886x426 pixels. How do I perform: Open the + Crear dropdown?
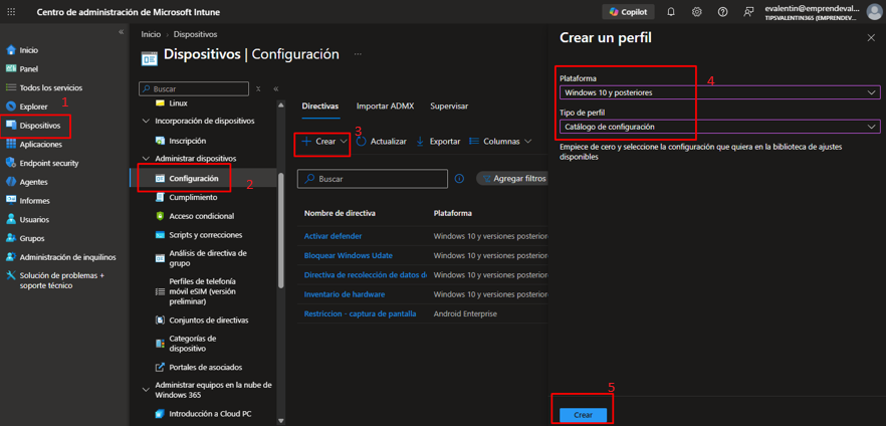pos(324,141)
